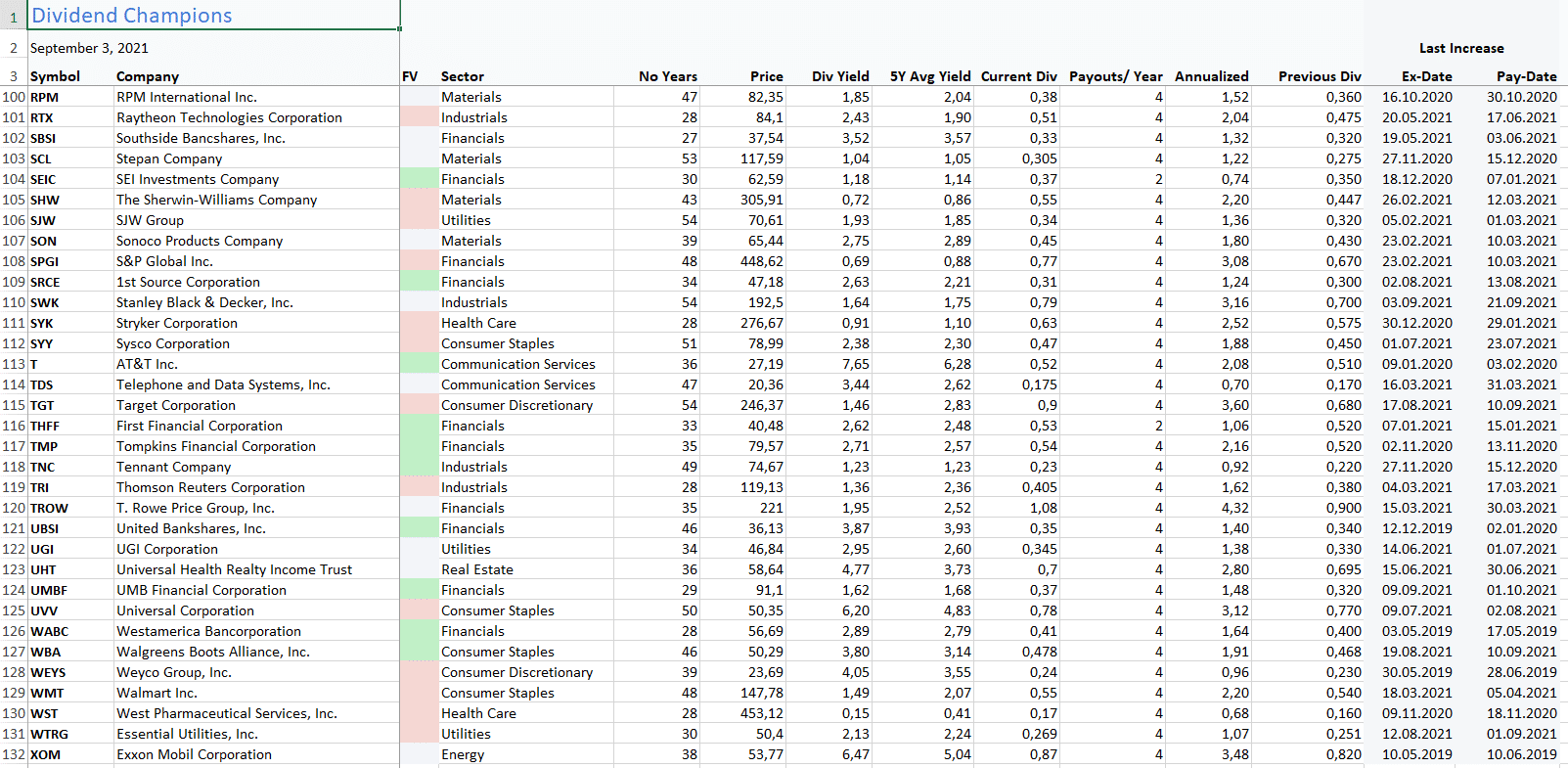Click the Last Increase heading cell
The width and height of the screenshot is (1568, 768).
coord(1460,48)
